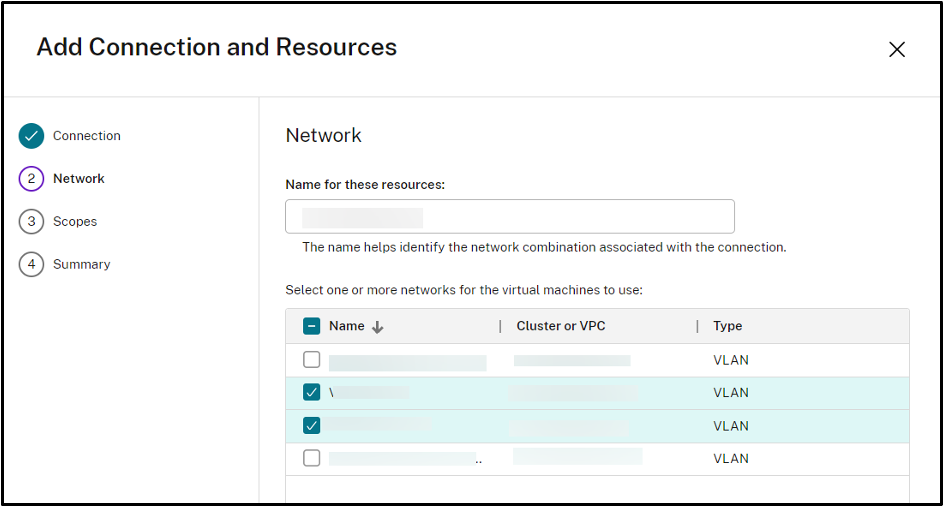Click the completed Connection step checkmark icon
Image resolution: width=944 pixels, height=506 pixels.
[31, 136]
